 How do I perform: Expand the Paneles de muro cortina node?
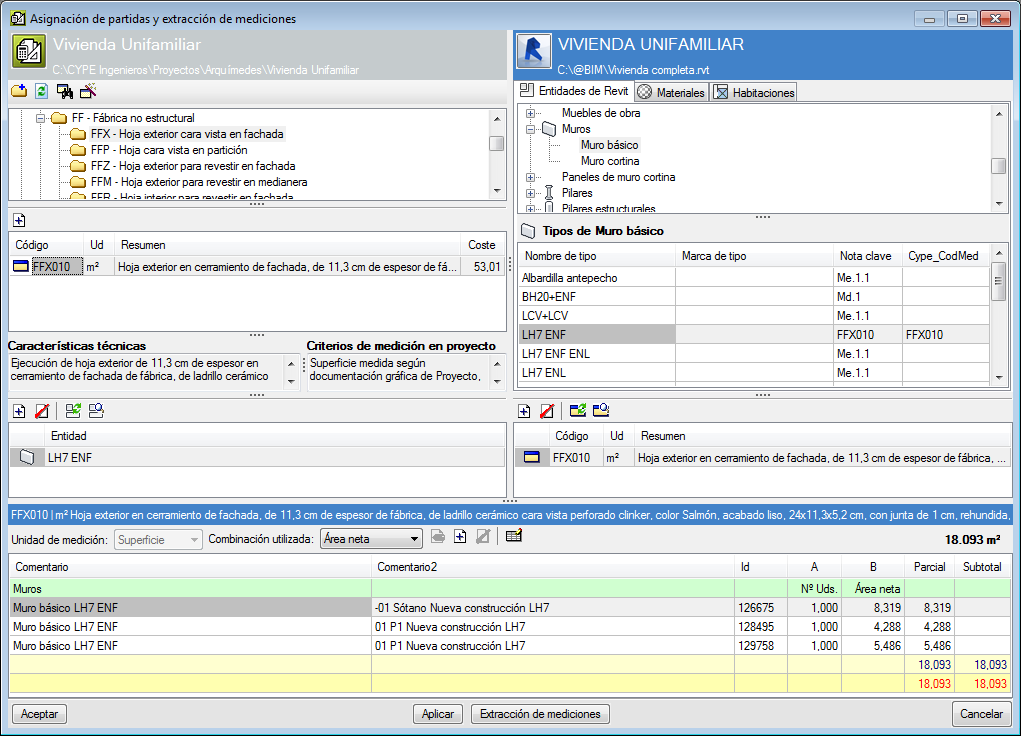point(531,177)
